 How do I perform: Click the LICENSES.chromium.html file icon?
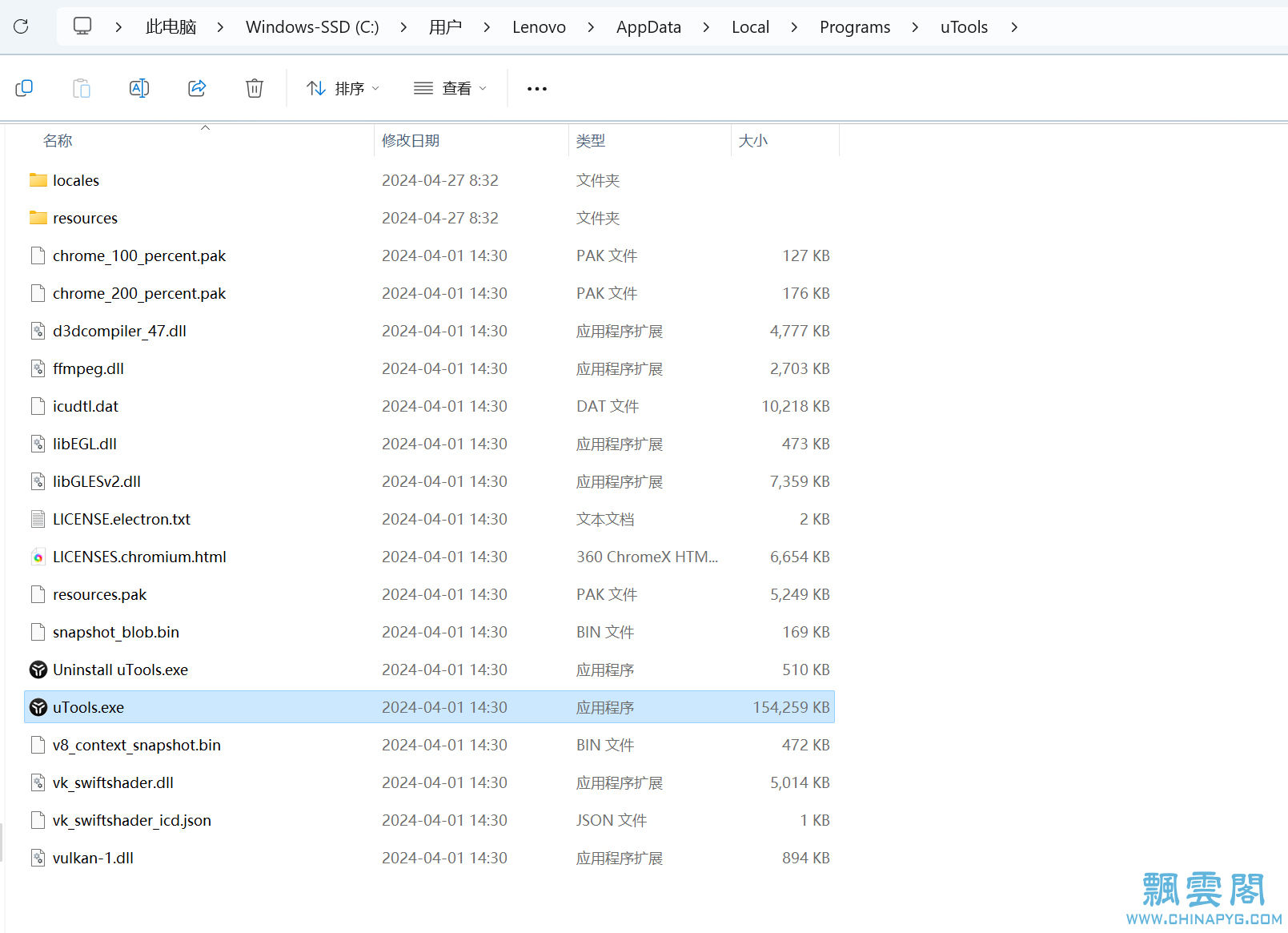click(x=38, y=557)
